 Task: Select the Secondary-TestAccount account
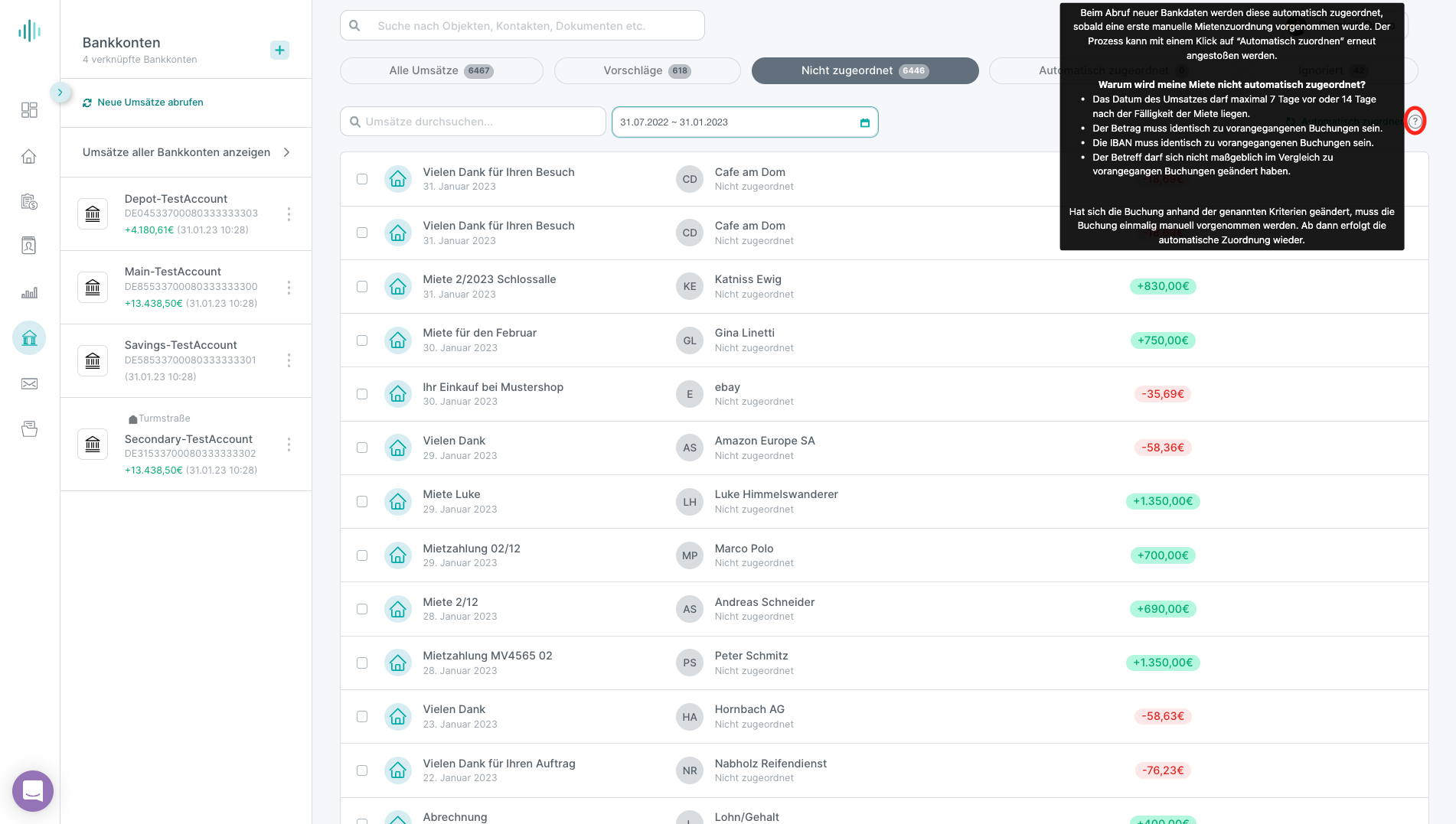[186, 445]
